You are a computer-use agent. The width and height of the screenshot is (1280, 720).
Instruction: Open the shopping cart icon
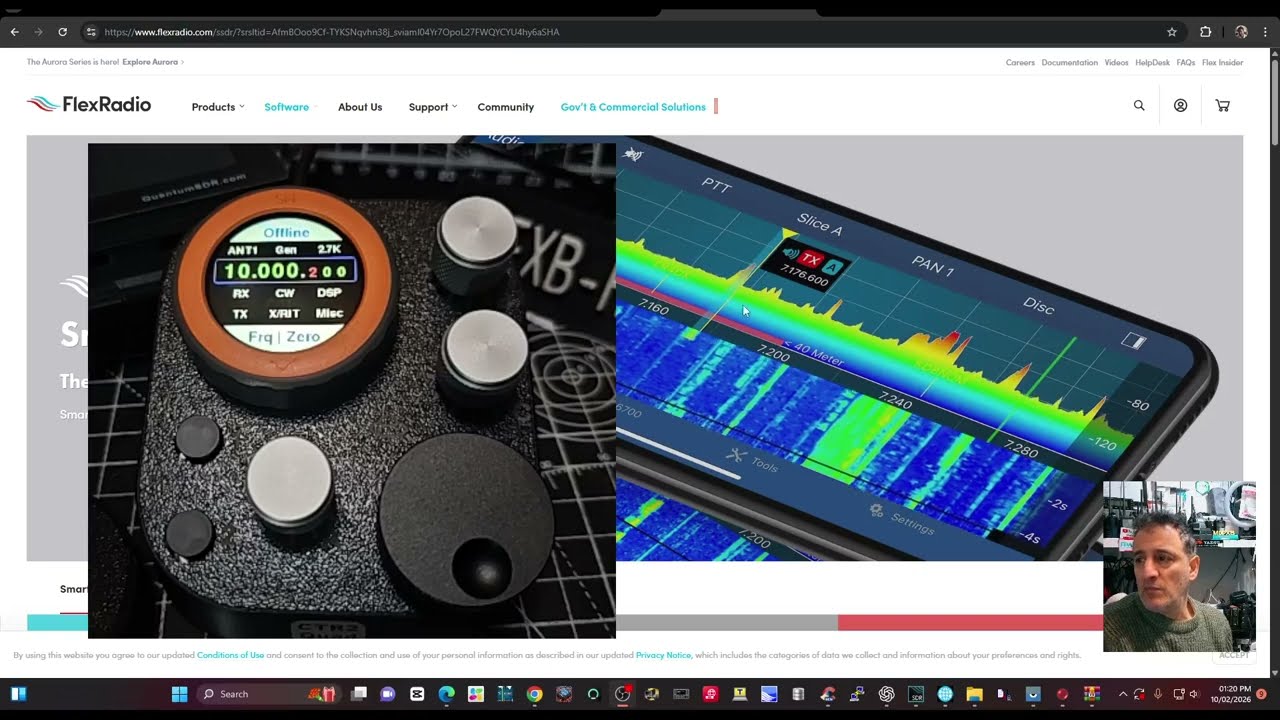[x=1223, y=105]
